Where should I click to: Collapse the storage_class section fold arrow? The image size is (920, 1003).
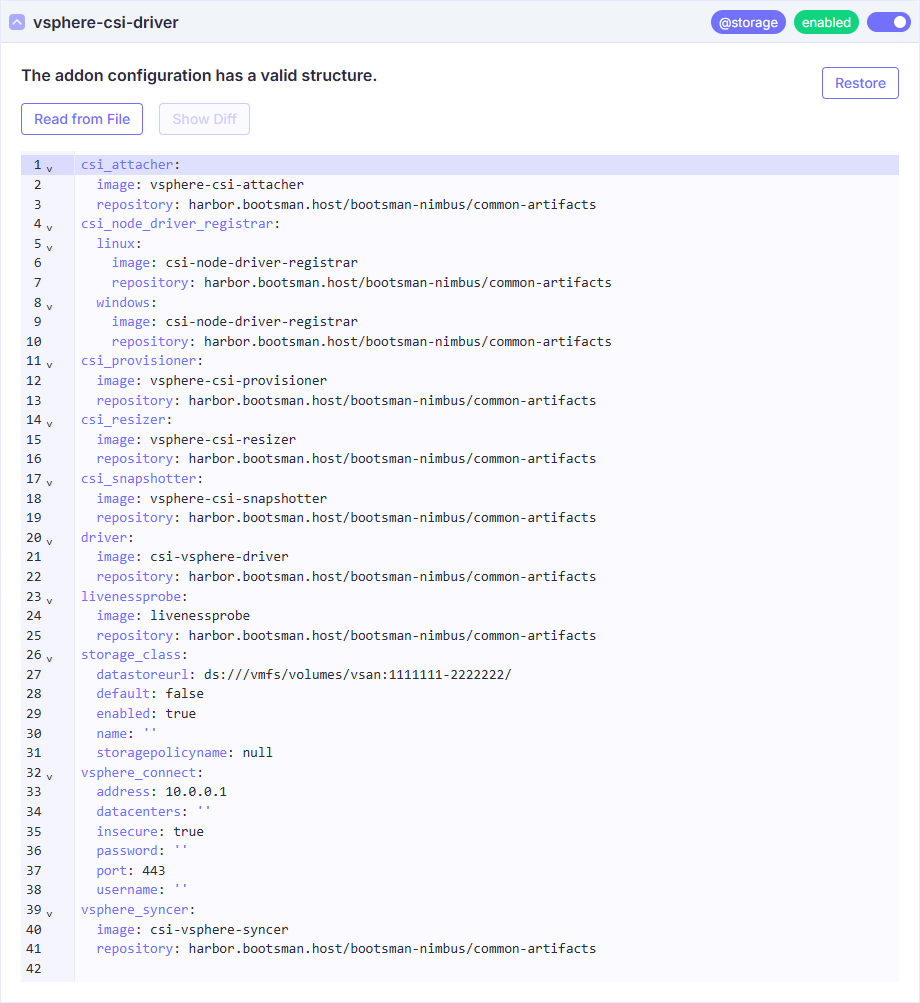(49, 658)
